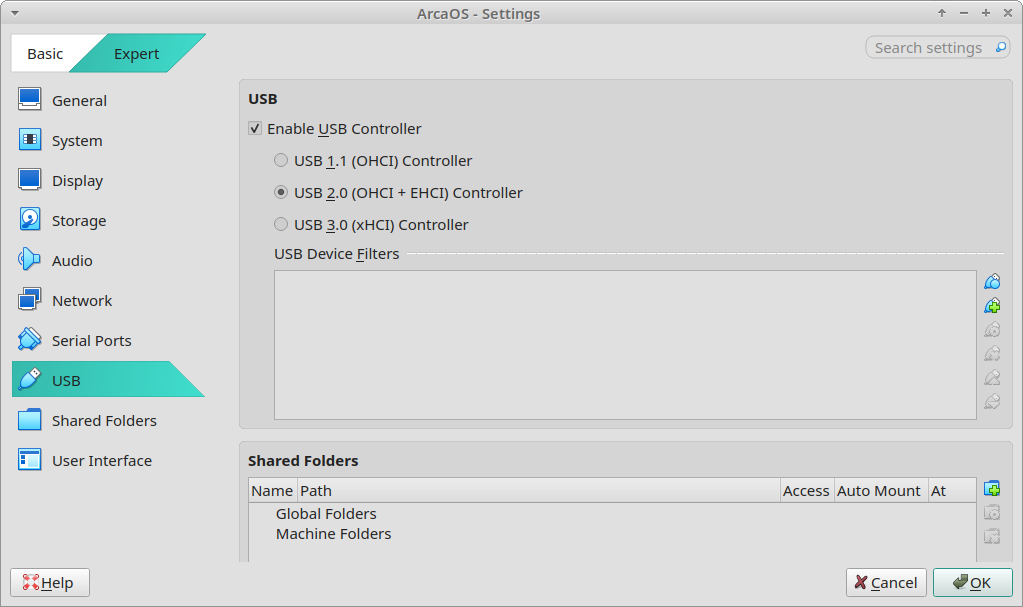Uncheck Enable USB Controller
This screenshot has height=607, width=1023.
point(255,129)
